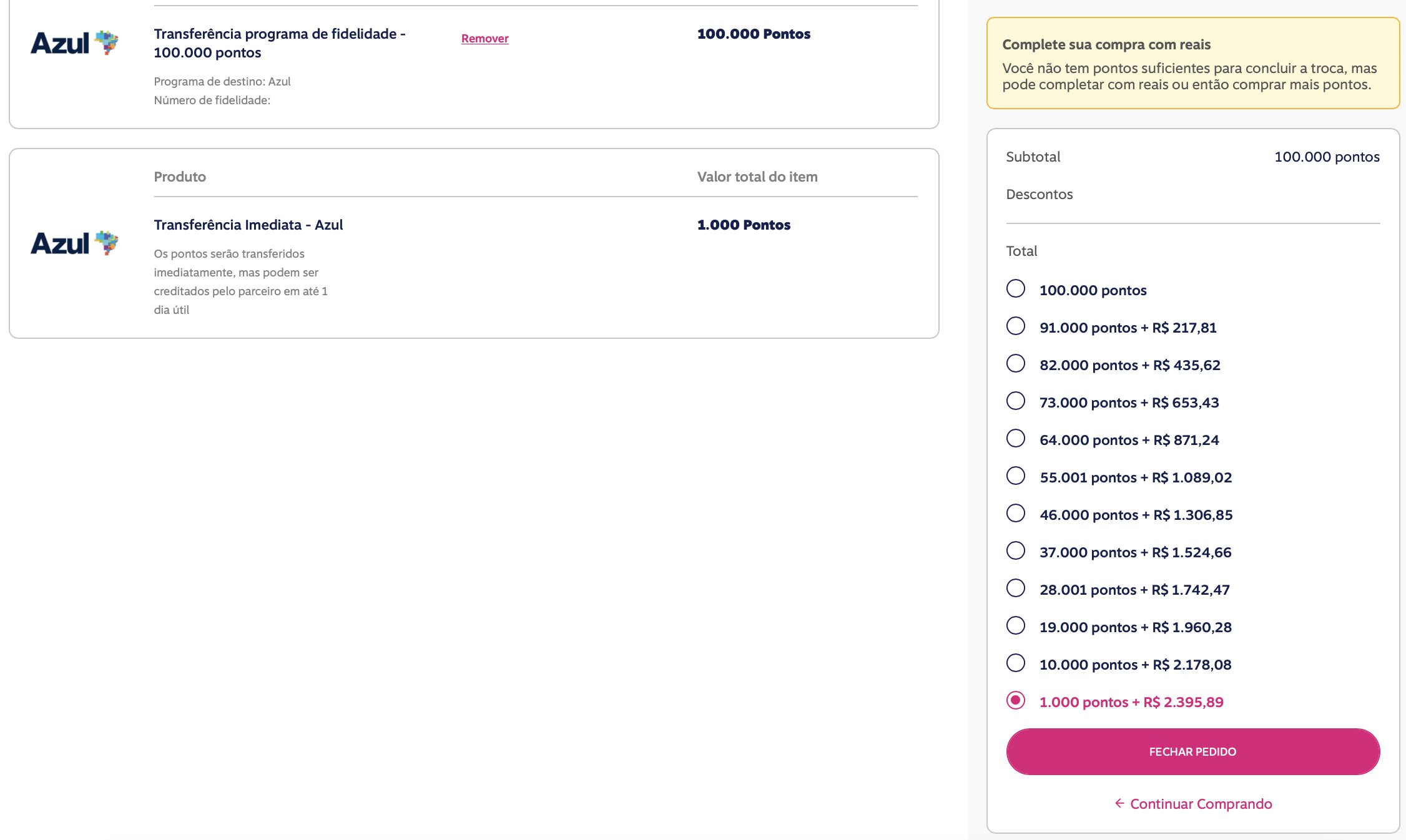1406x840 pixels.
Task: Select the 100.000 pontos payment option
Action: (1016, 288)
